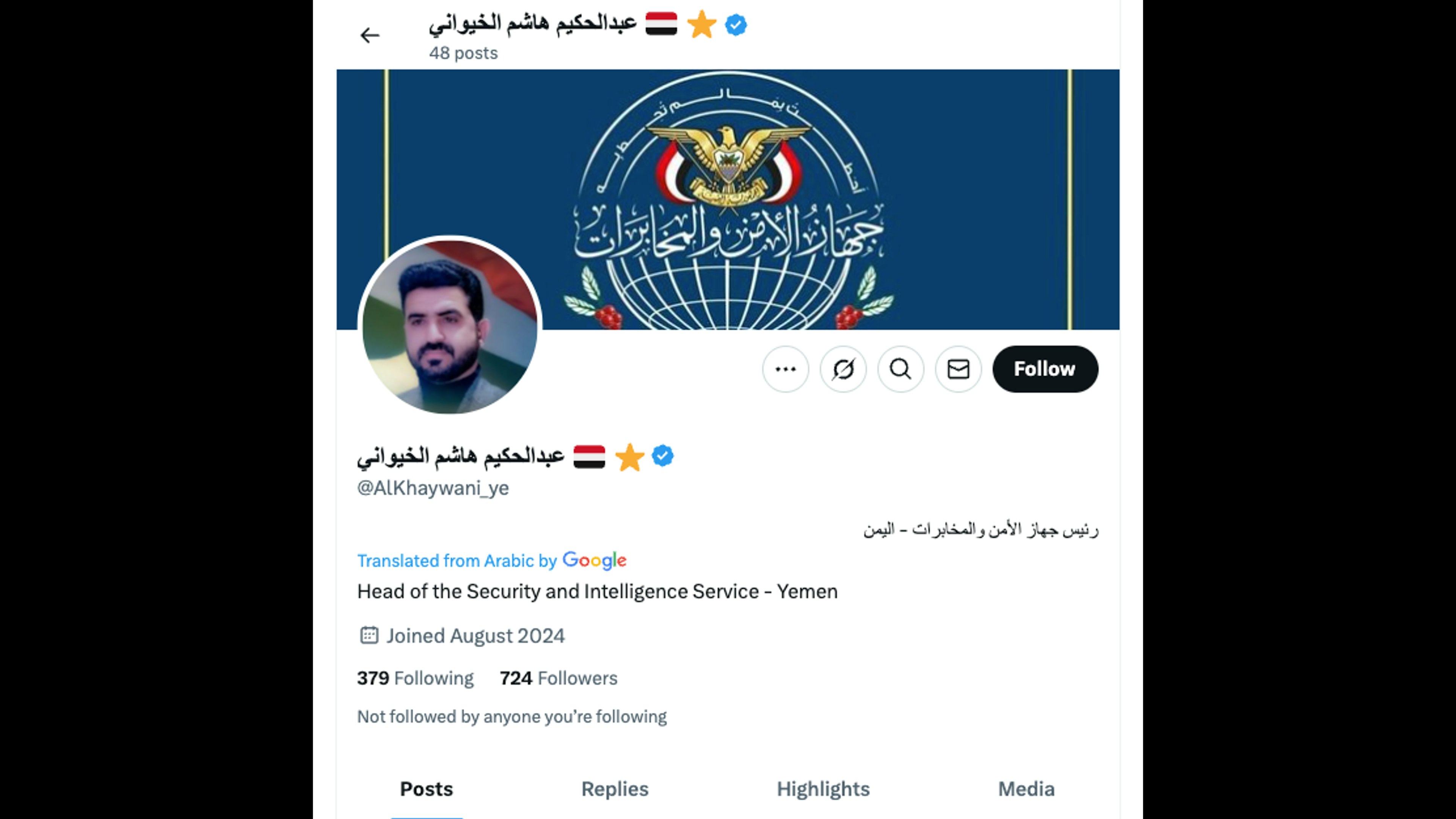The height and width of the screenshot is (819, 1456).
Task: Open the circular profile photo
Action: 450,325
